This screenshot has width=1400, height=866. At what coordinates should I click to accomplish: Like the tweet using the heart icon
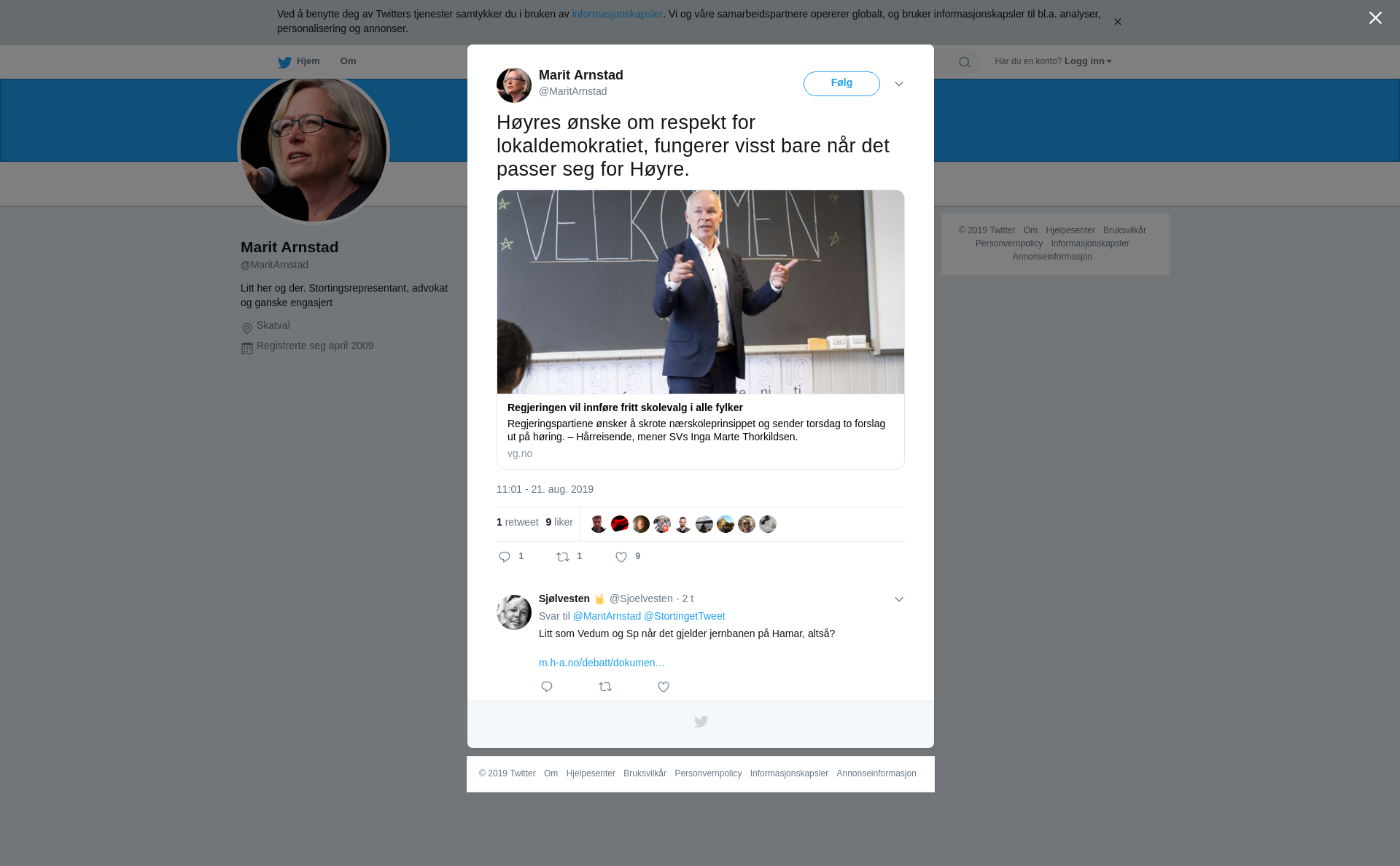[x=621, y=557]
